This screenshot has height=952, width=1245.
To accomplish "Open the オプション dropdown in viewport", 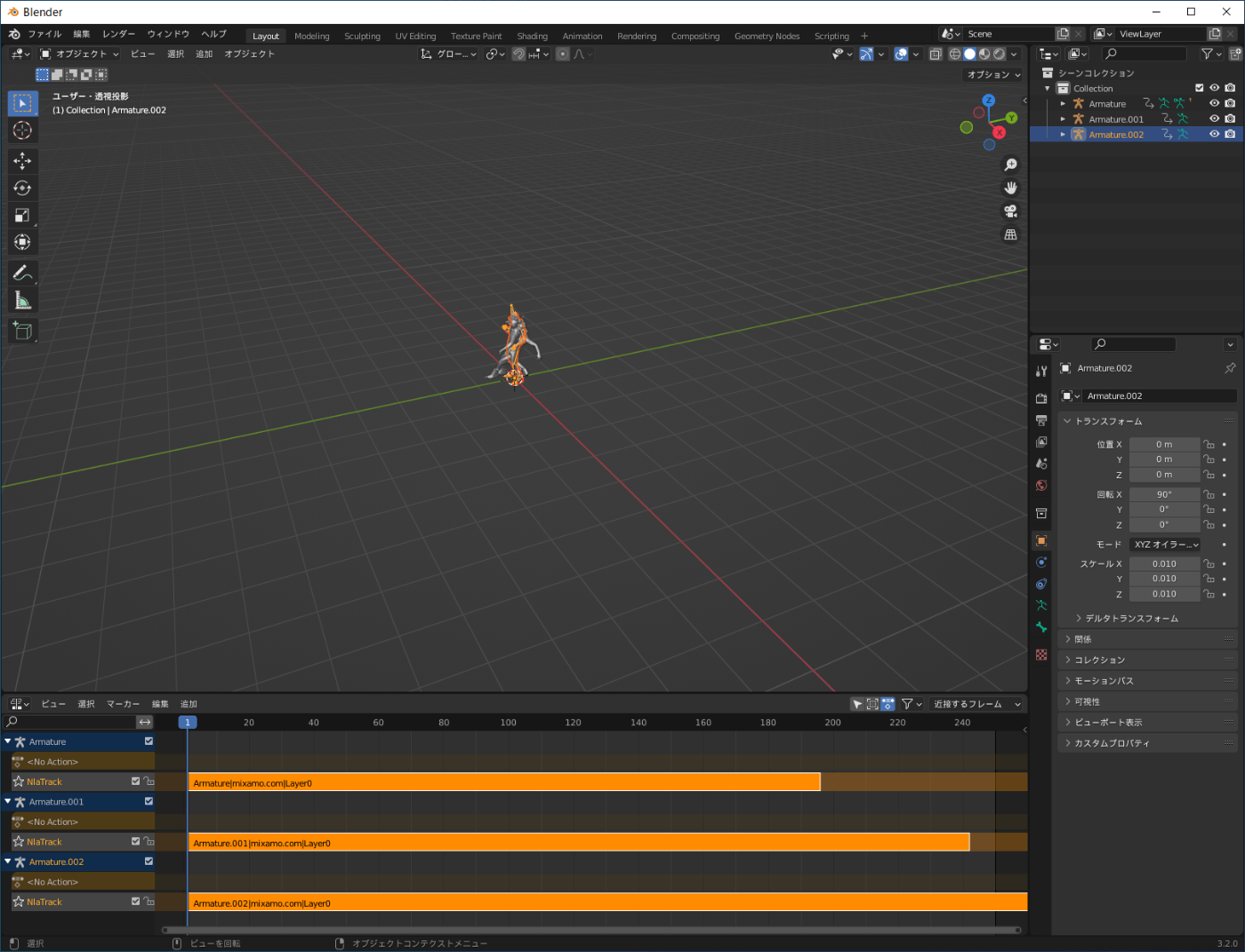I will [x=993, y=75].
